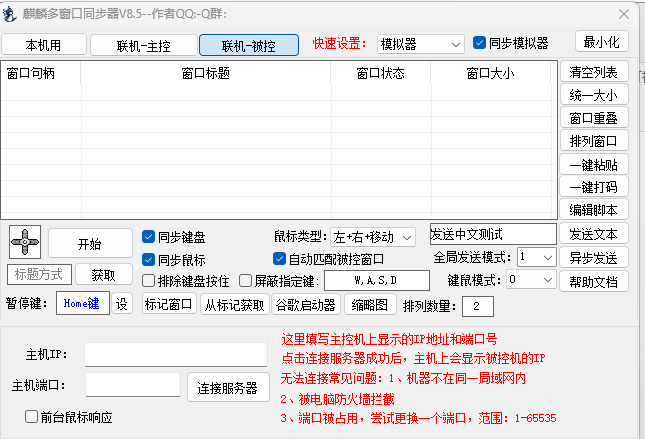Uncheck the 同步模拟器 checkbox
The height and width of the screenshot is (439, 645).
pyautogui.click(x=480, y=43)
